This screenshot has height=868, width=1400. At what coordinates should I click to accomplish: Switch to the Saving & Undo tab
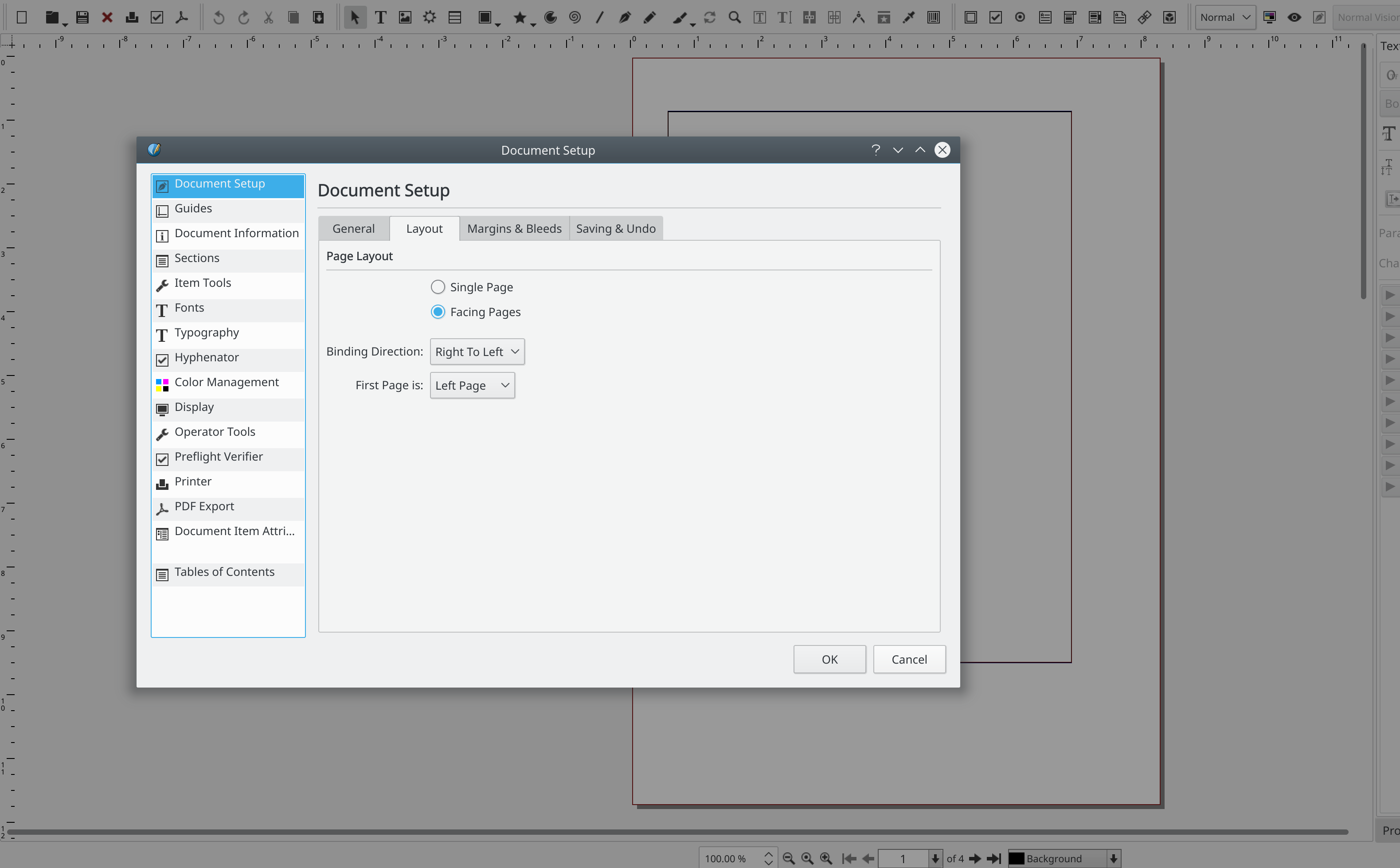(615, 228)
